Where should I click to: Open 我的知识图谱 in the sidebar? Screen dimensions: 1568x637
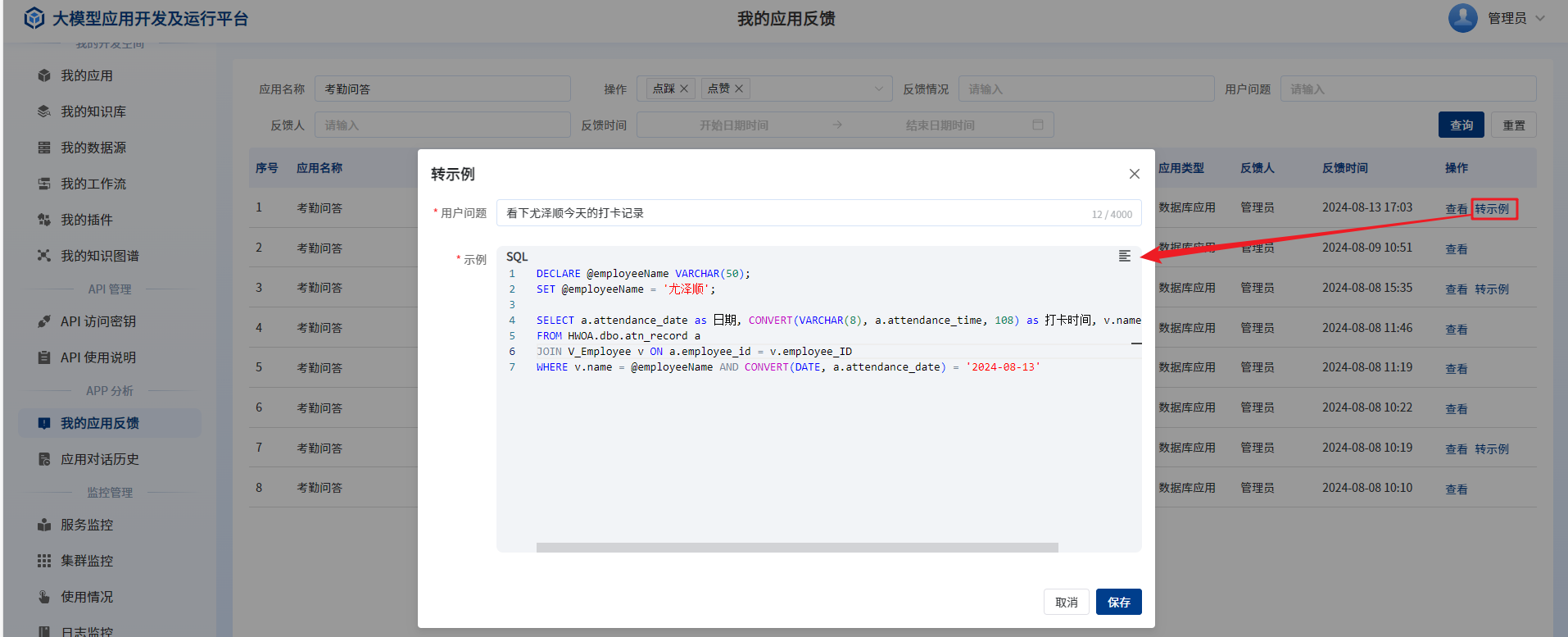99,256
